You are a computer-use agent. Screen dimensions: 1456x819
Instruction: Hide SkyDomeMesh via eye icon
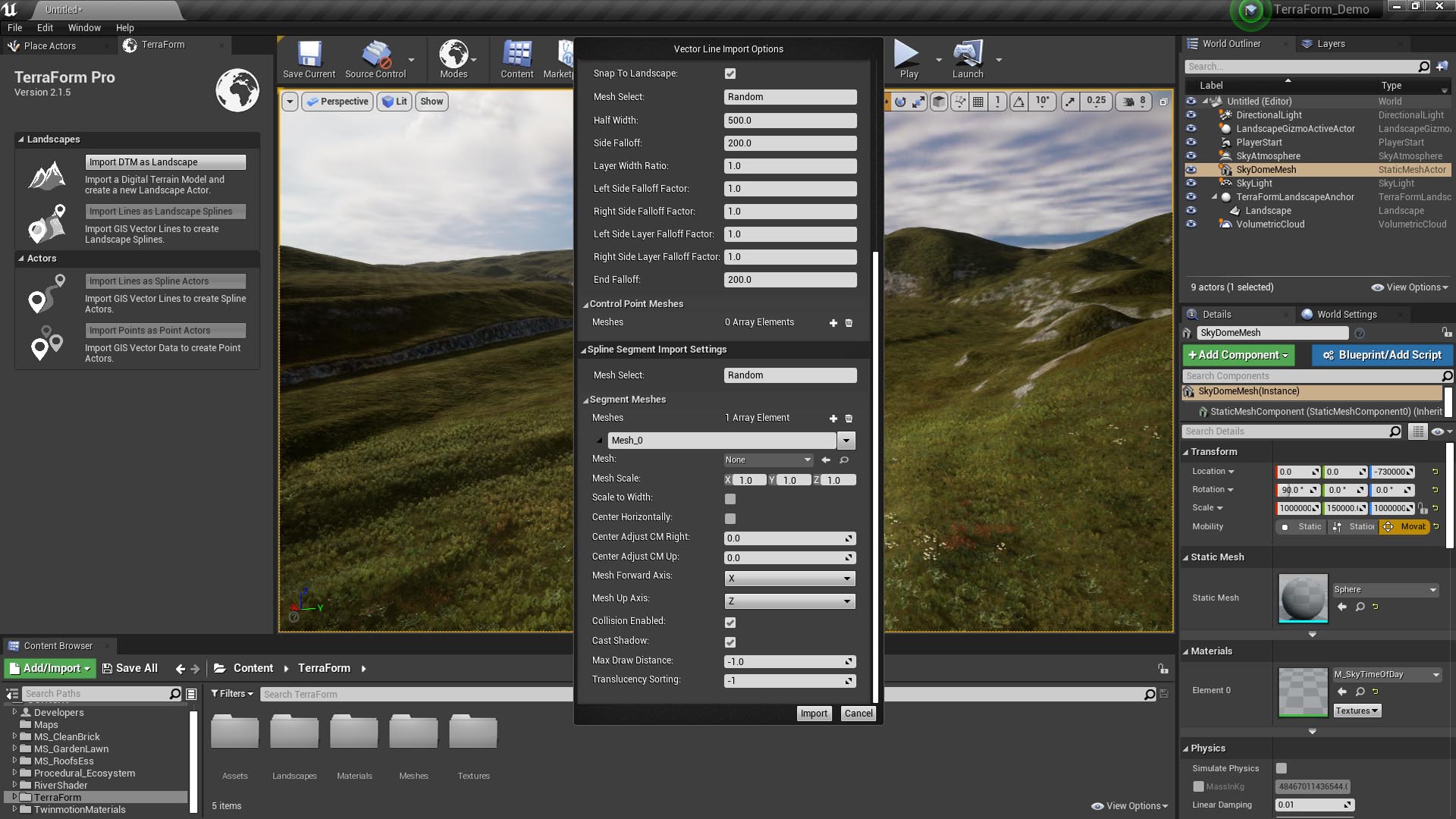(x=1191, y=170)
